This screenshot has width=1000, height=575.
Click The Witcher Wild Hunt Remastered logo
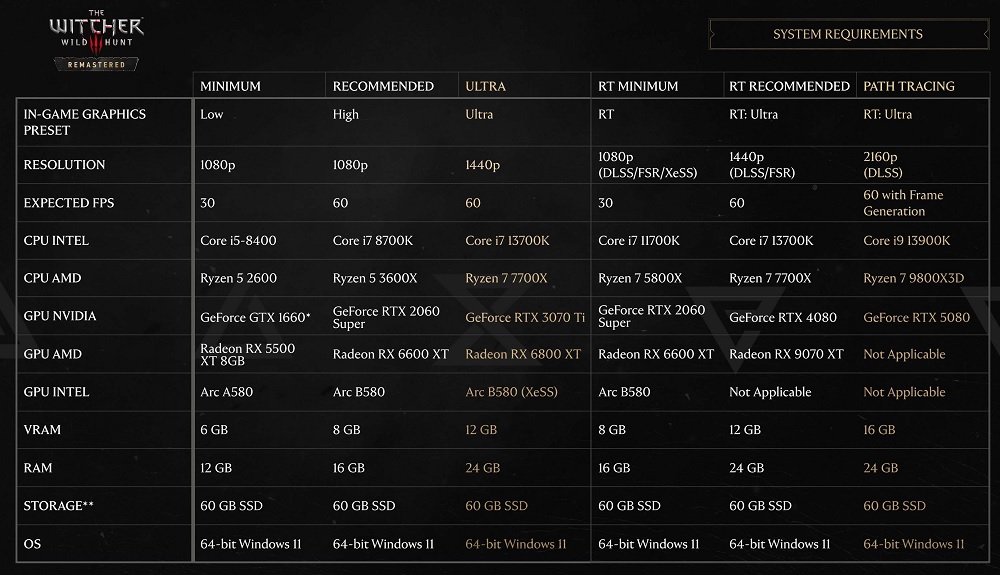(96, 40)
